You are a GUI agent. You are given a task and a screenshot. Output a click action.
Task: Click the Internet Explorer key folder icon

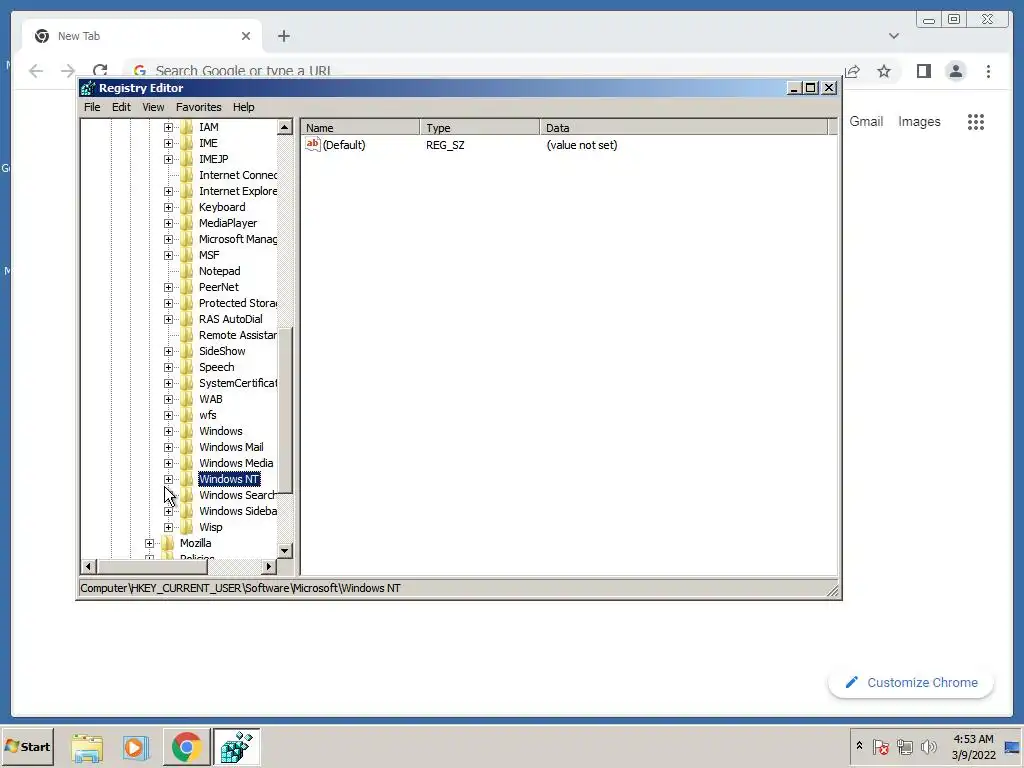(x=187, y=191)
